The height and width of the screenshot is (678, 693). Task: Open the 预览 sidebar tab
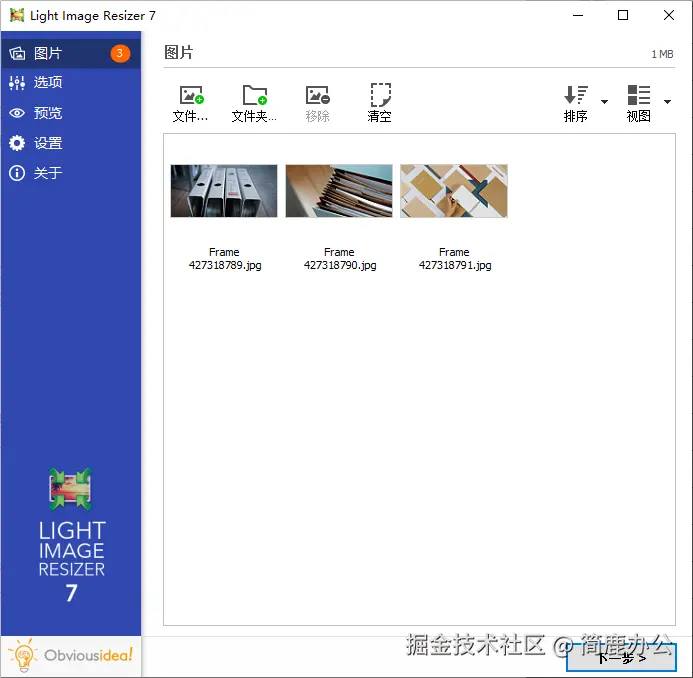pyautogui.click(x=71, y=113)
